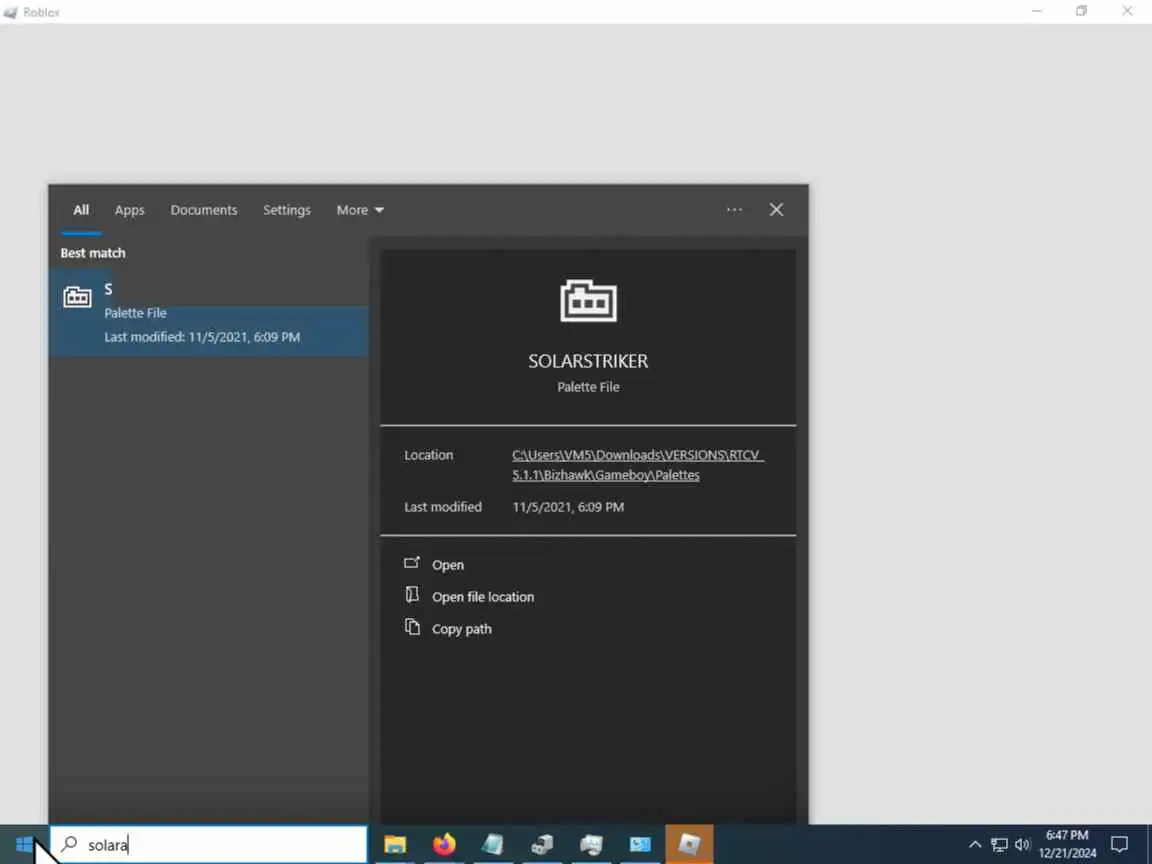Click Open file location action
The width and height of the screenshot is (1152, 864).
tap(483, 597)
